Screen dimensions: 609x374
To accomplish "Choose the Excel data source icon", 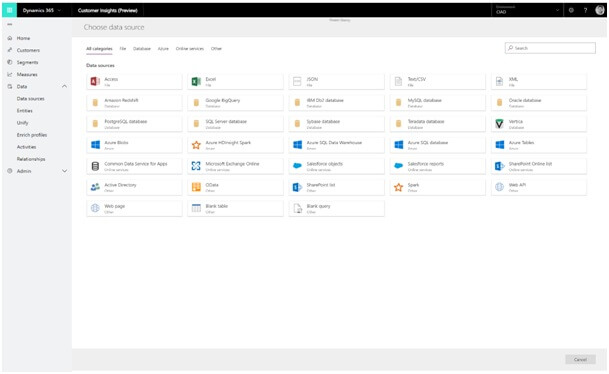I will (196, 81).
